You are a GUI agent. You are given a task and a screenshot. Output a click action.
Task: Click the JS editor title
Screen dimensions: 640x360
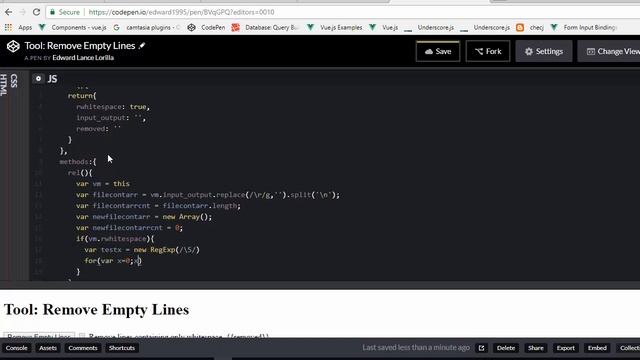52,79
